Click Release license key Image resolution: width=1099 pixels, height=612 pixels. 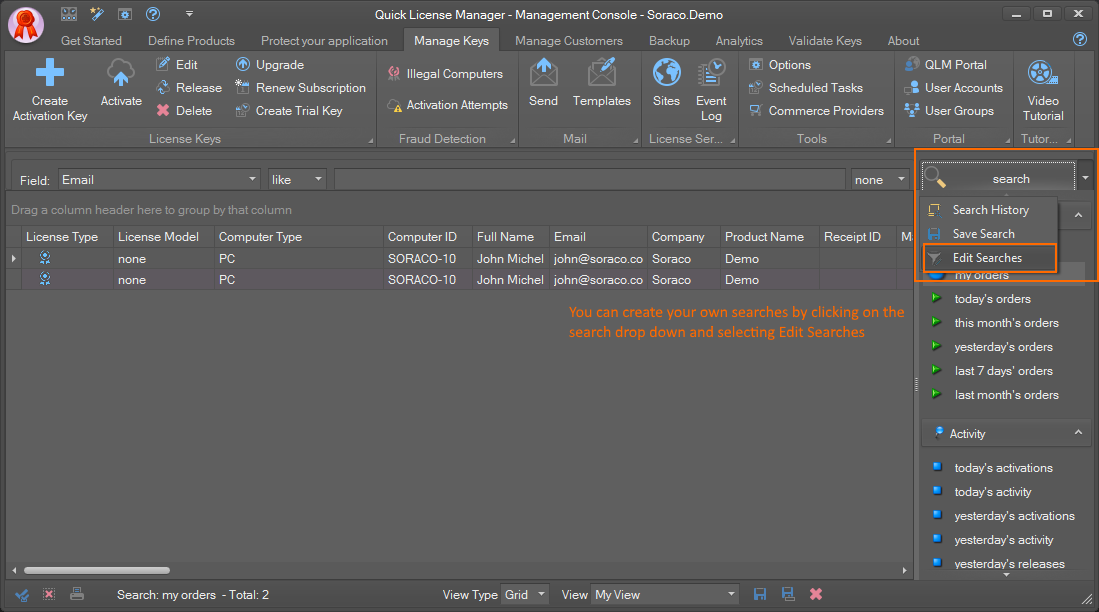click(x=189, y=88)
